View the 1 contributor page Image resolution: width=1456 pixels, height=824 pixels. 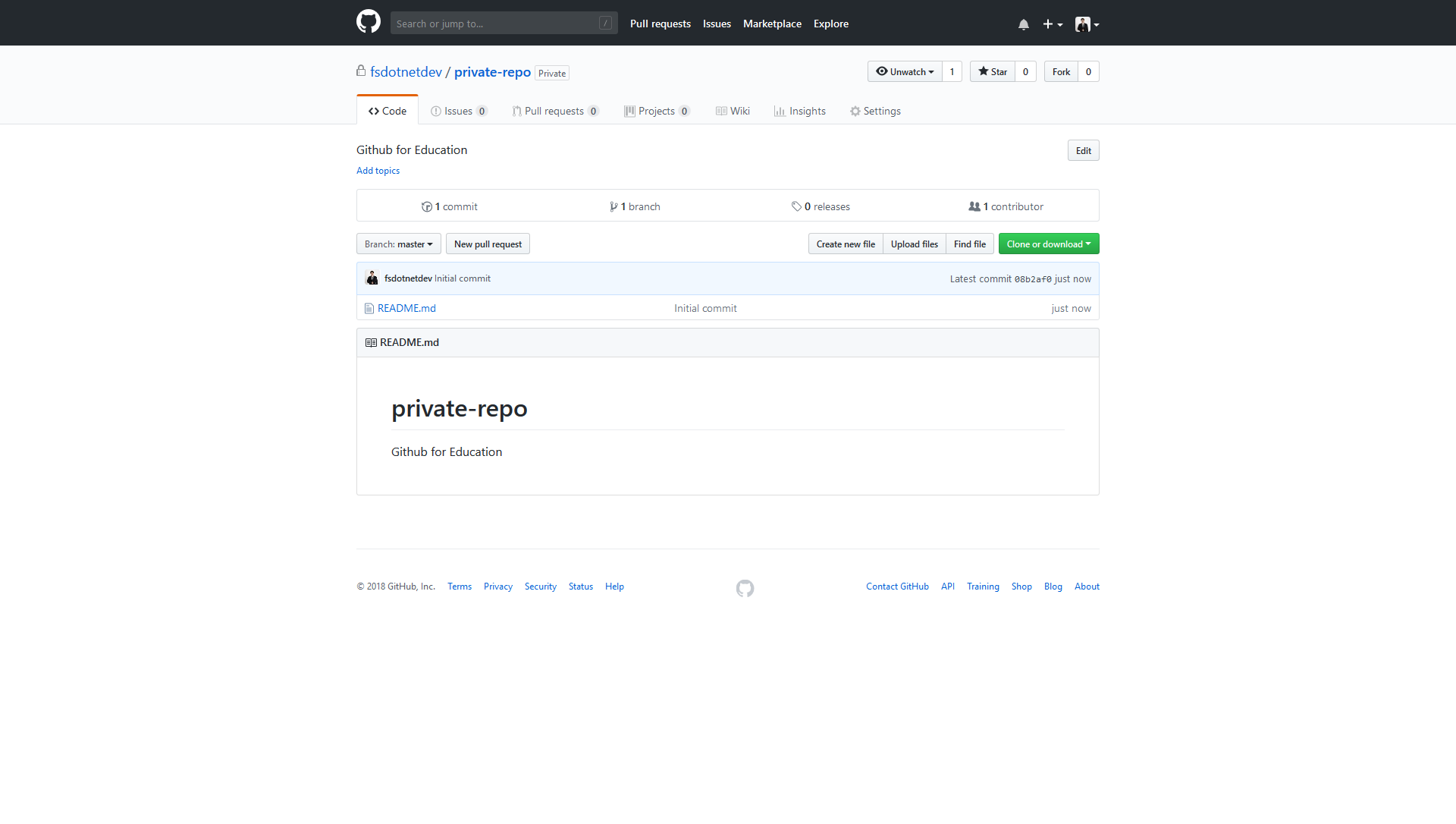click(x=1006, y=206)
